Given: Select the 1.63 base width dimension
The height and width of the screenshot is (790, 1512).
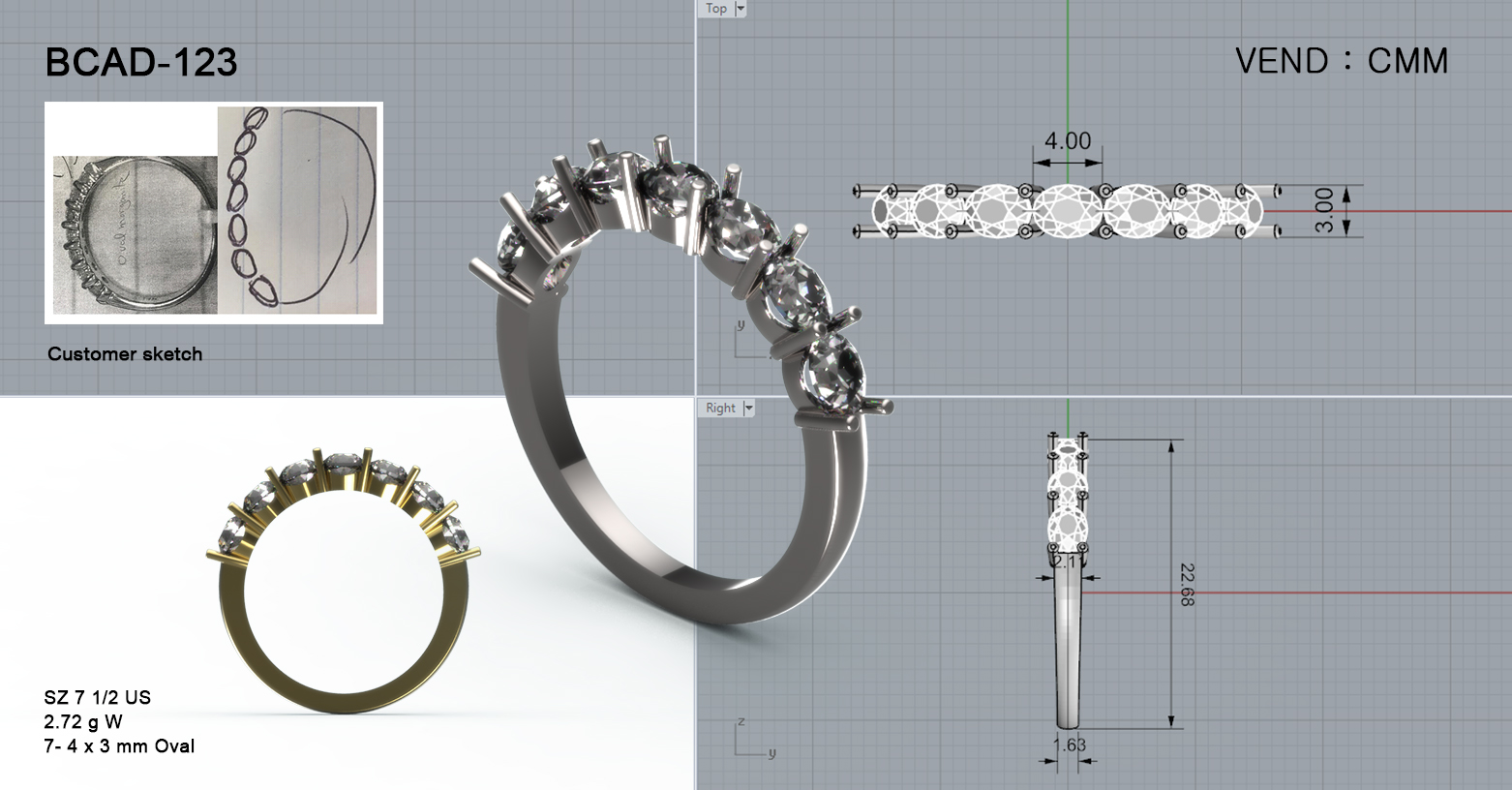Looking at the screenshot, I should (x=1069, y=744).
